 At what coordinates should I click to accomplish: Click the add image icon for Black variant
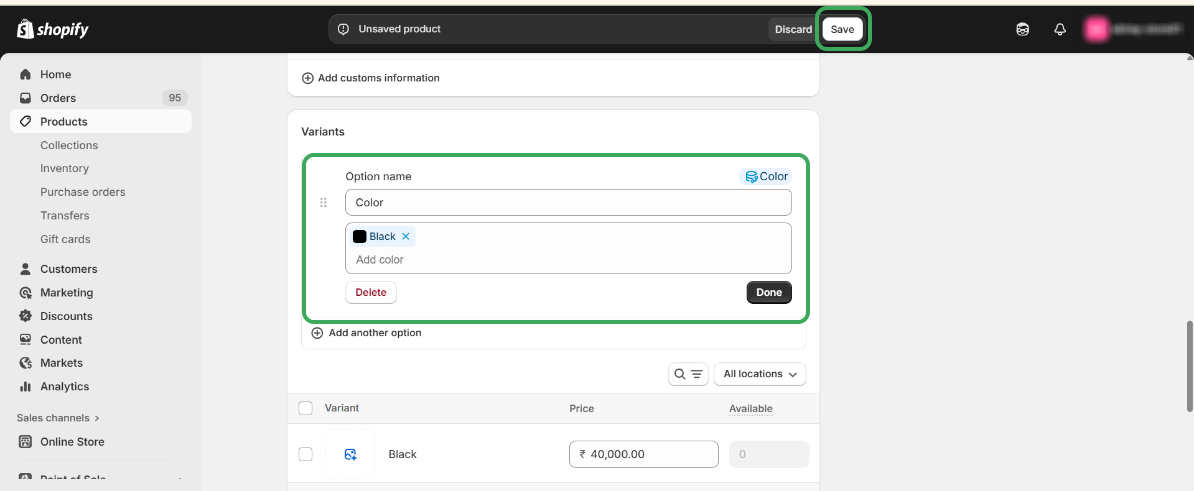[350, 454]
